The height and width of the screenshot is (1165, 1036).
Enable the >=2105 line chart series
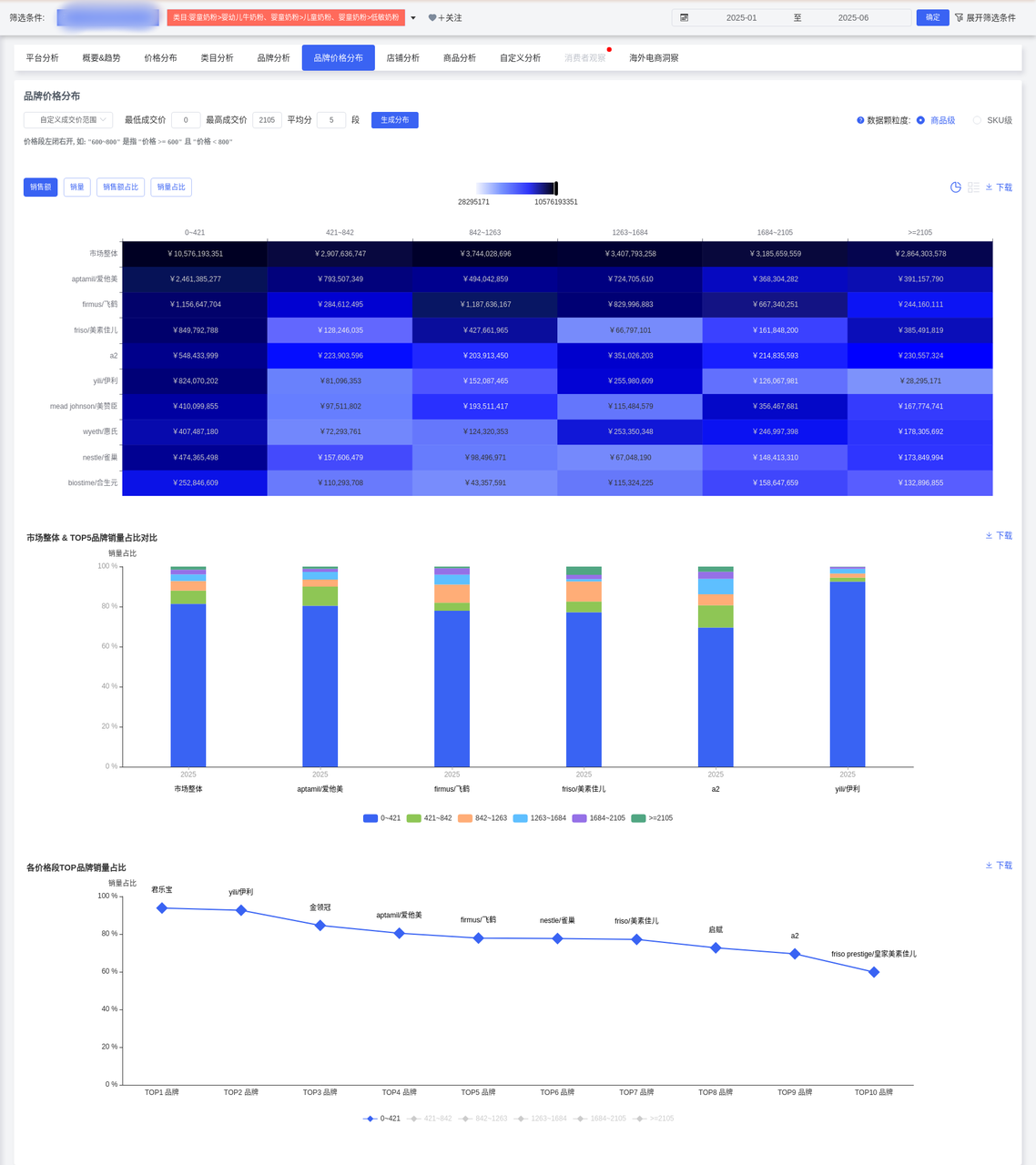654,1119
